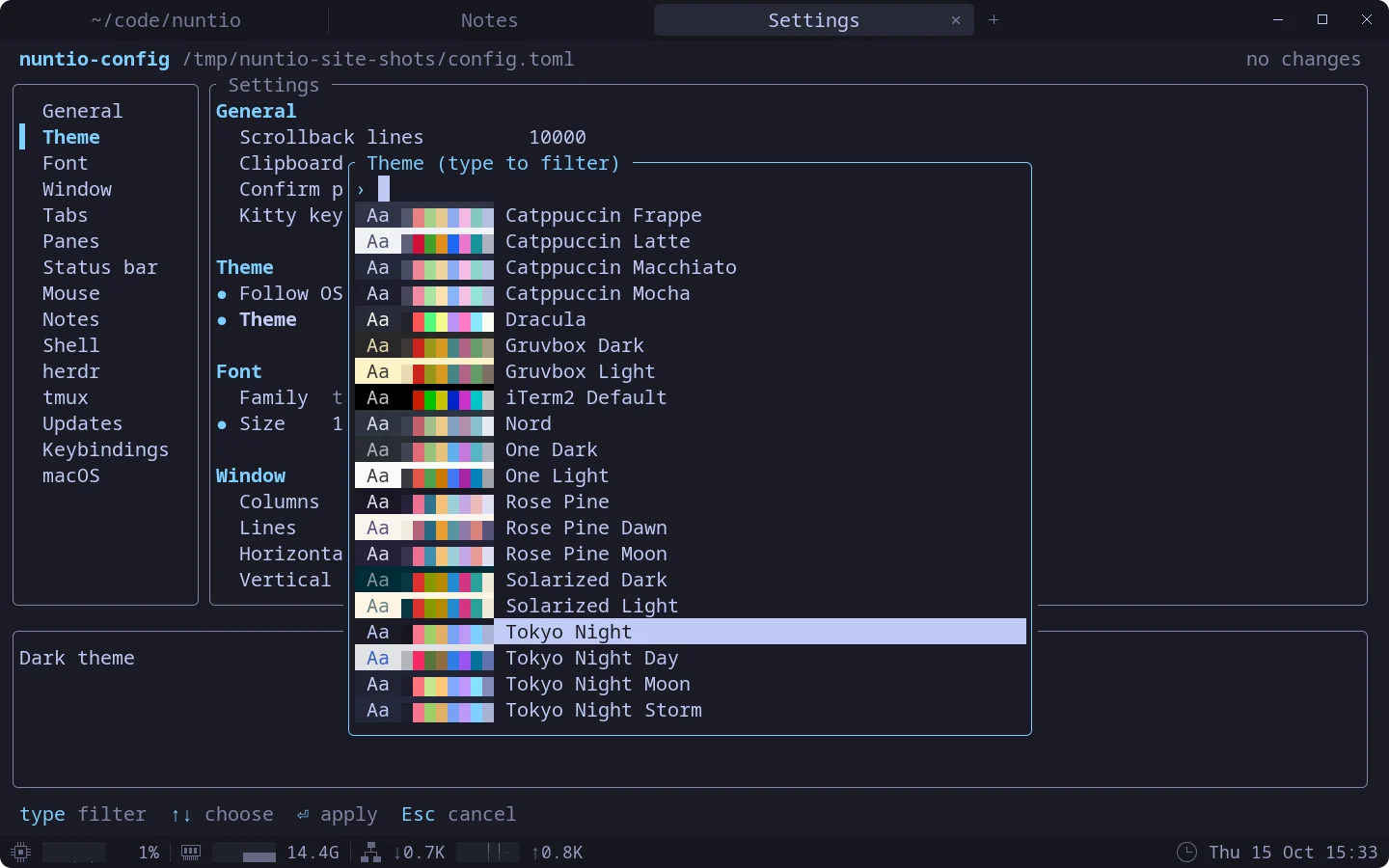This screenshot has width=1389, height=868.
Task: Click the clock icon beside the date
Action: (1186, 853)
